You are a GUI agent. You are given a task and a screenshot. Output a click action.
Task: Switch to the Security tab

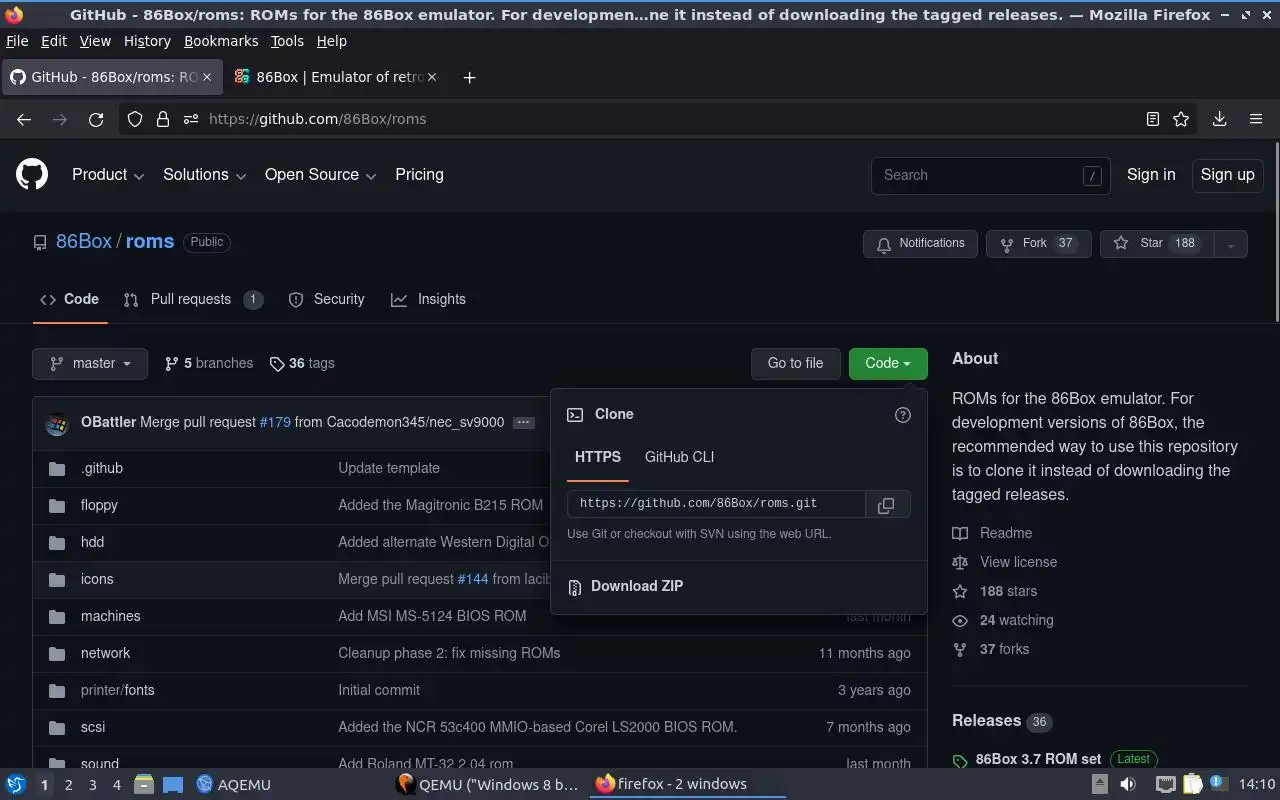[x=327, y=300]
